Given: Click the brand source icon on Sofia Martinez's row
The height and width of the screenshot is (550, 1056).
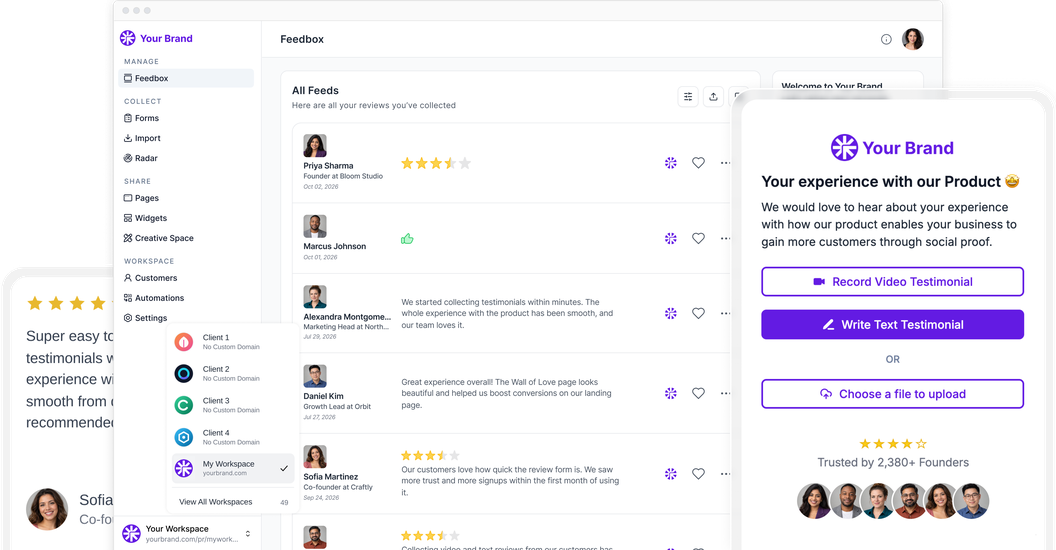Looking at the screenshot, I should click(671, 474).
